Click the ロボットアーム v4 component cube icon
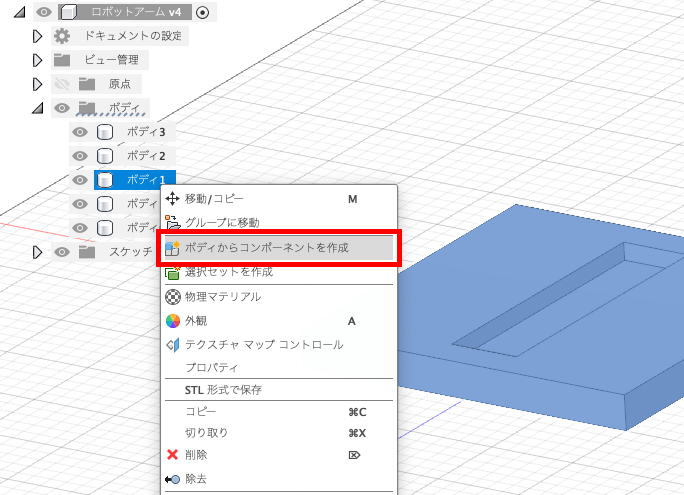This screenshot has height=495, width=684. pyautogui.click(x=67, y=12)
